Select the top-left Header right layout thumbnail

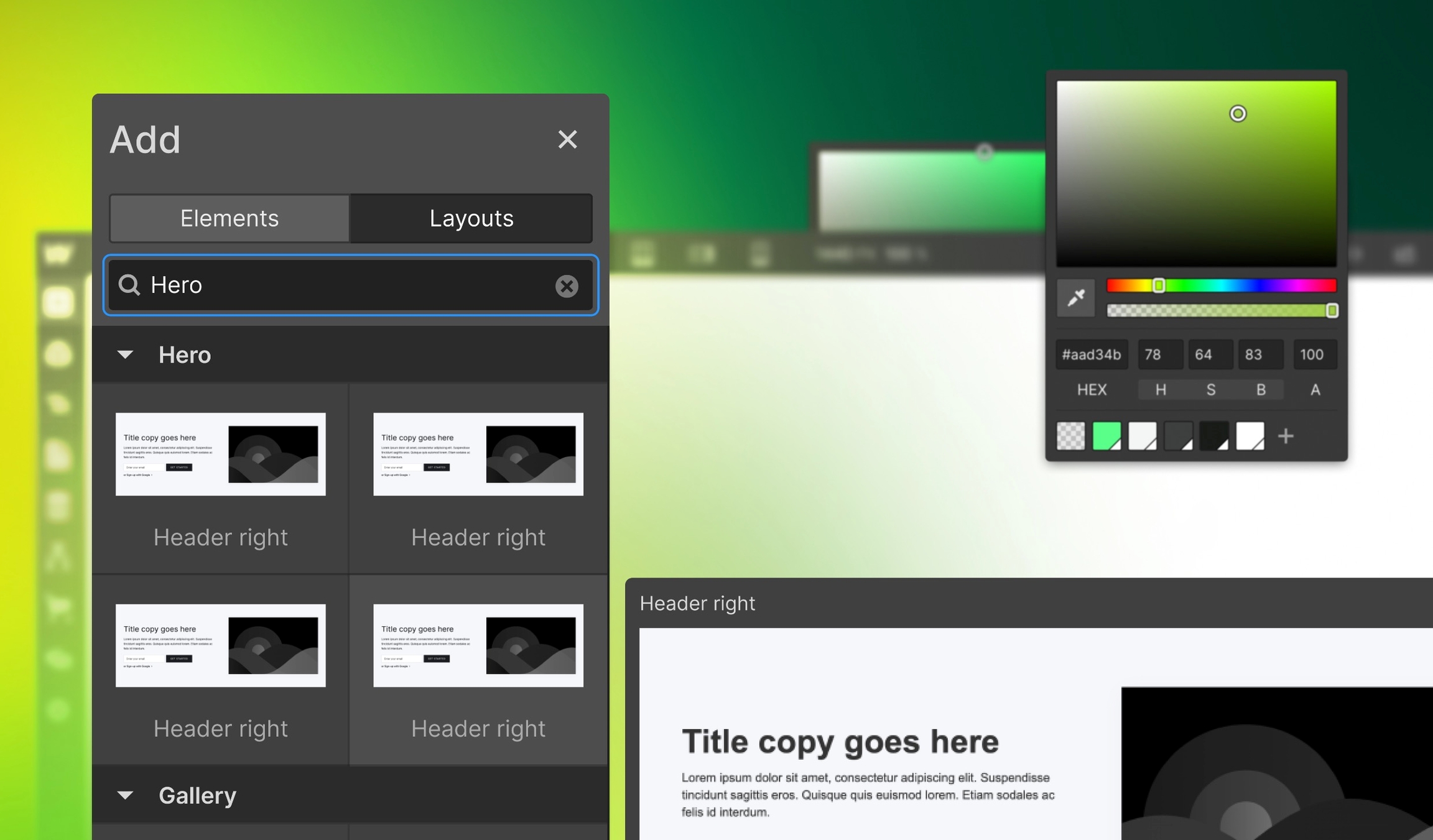pyautogui.click(x=220, y=455)
